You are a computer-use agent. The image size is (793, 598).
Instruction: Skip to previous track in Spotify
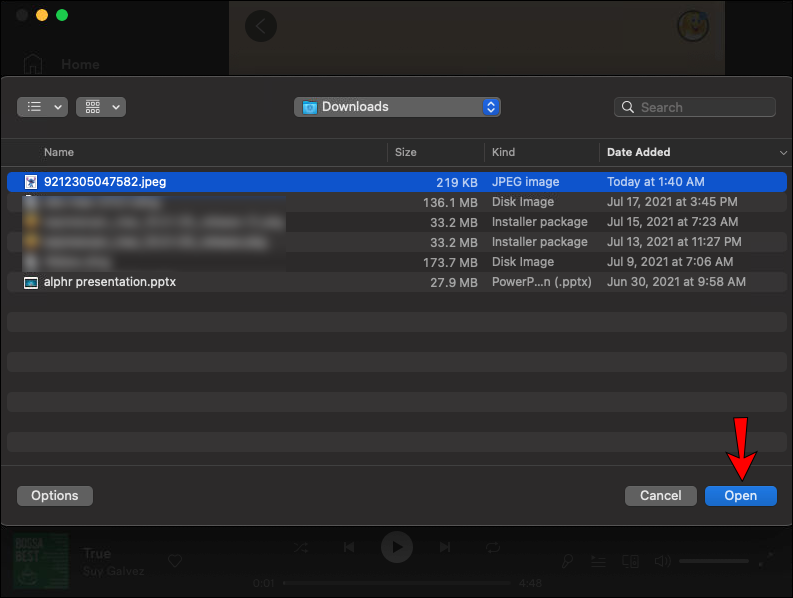349,547
